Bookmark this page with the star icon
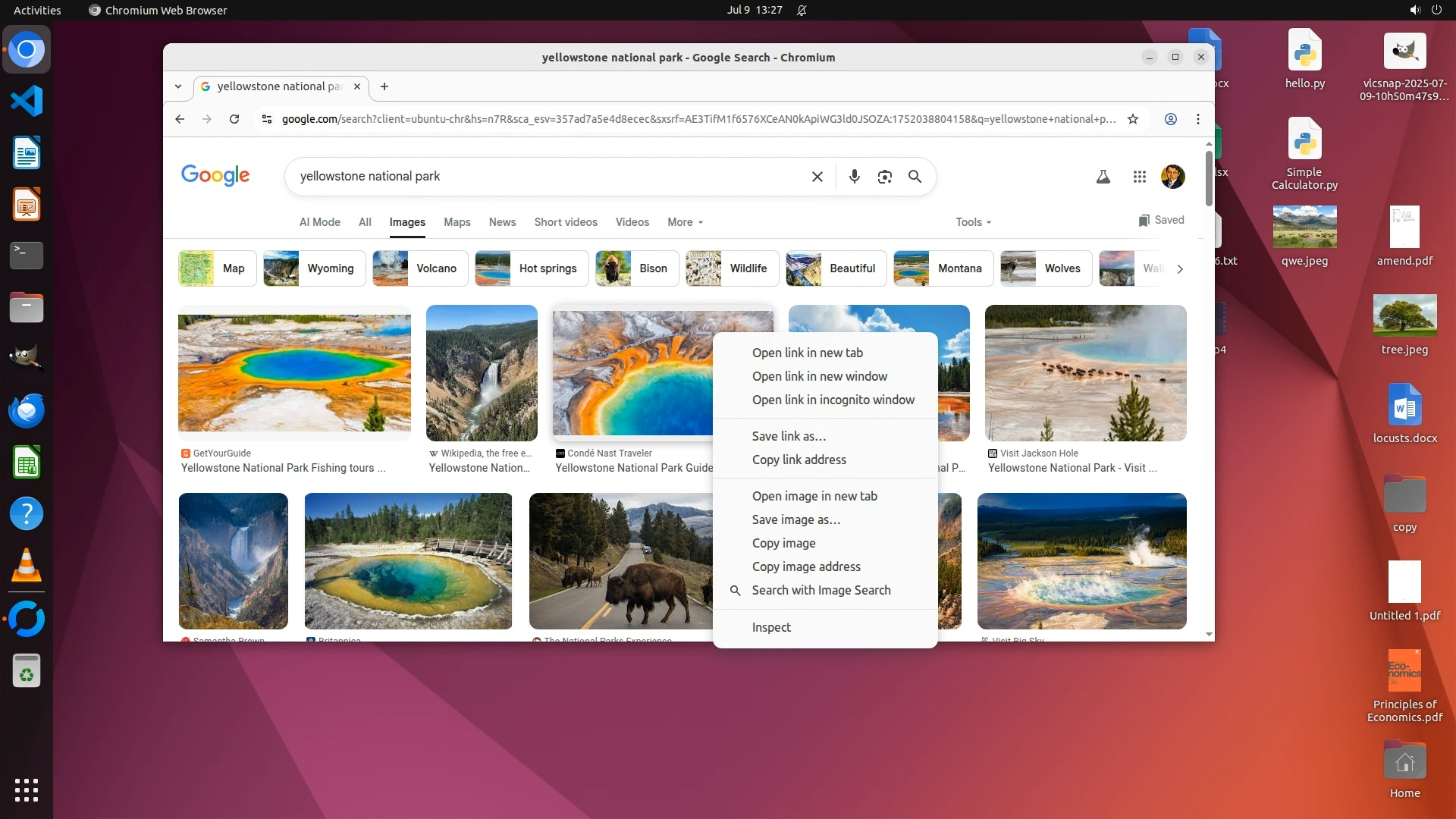1456x819 pixels. (x=1133, y=119)
